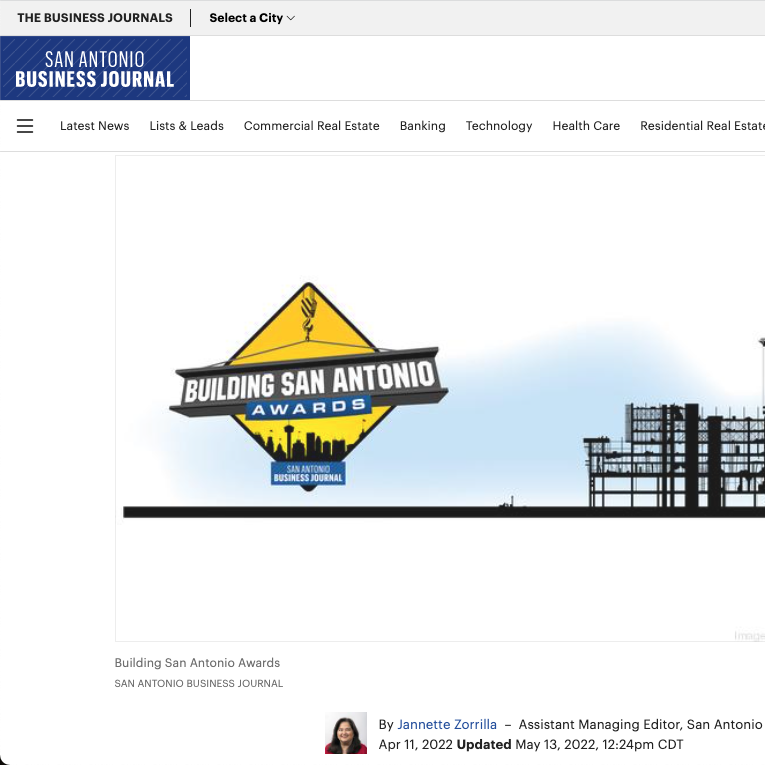Click the Building San Antonio Awards caption

(197, 663)
